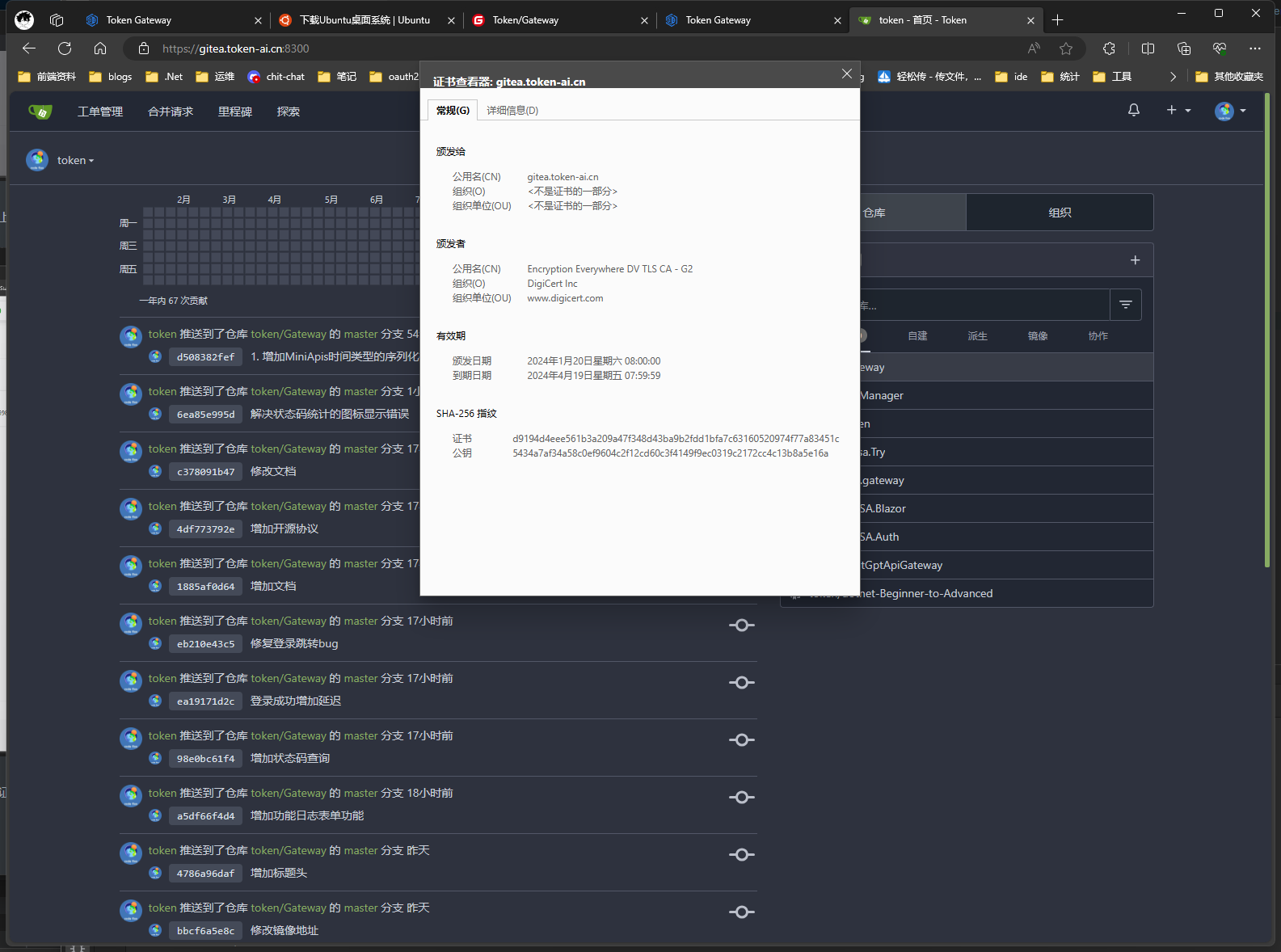Image resolution: width=1281 pixels, height=952 pixels.
Task: Open commit graph icon for a5df66f4d4 push
Action: point(742,798)
